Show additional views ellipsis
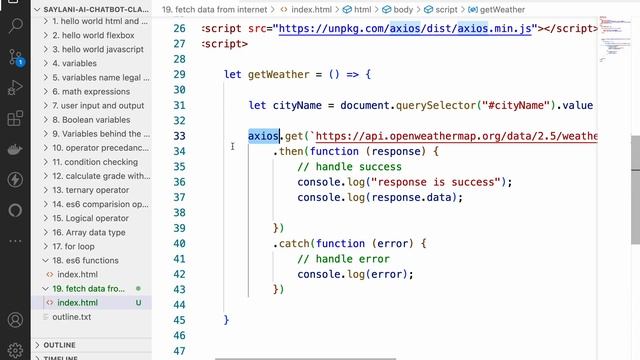The height and width of the screenshot is (360, 640). 16,241
